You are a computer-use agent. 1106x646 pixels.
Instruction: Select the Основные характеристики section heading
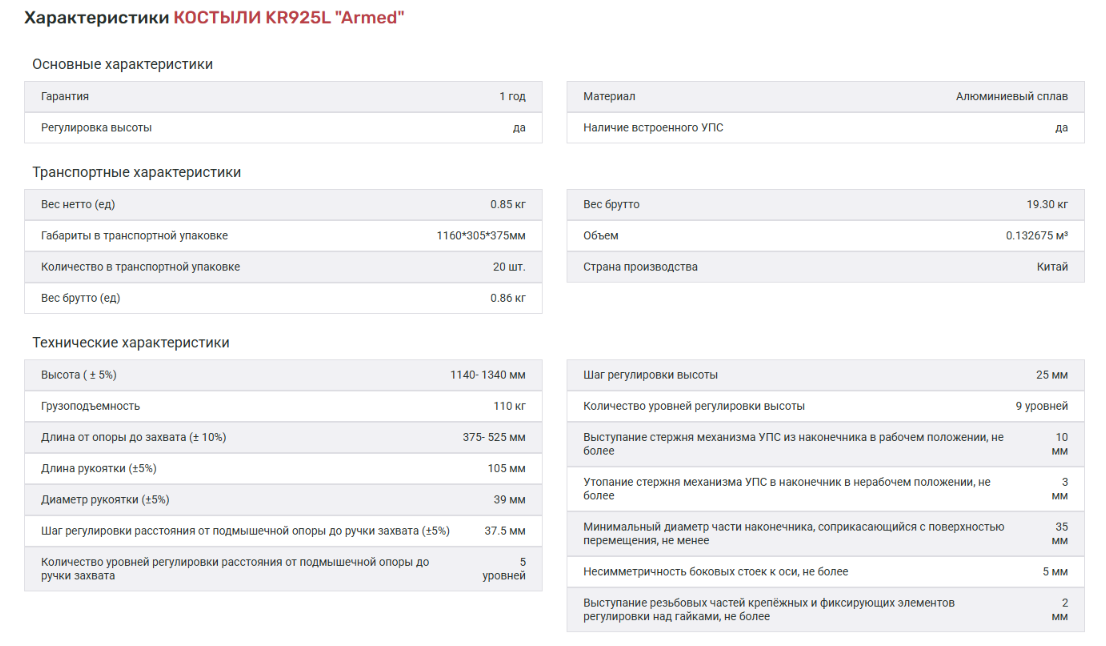(122, 64)
